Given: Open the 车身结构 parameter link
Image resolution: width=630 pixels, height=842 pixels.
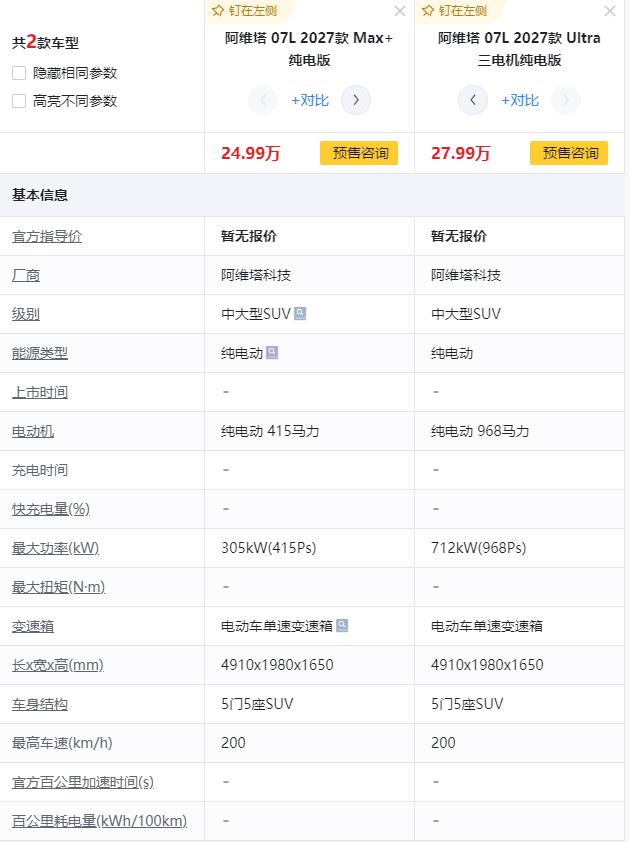Looking at the screenshot, I should pyautogui.click(x=40, y=704).
